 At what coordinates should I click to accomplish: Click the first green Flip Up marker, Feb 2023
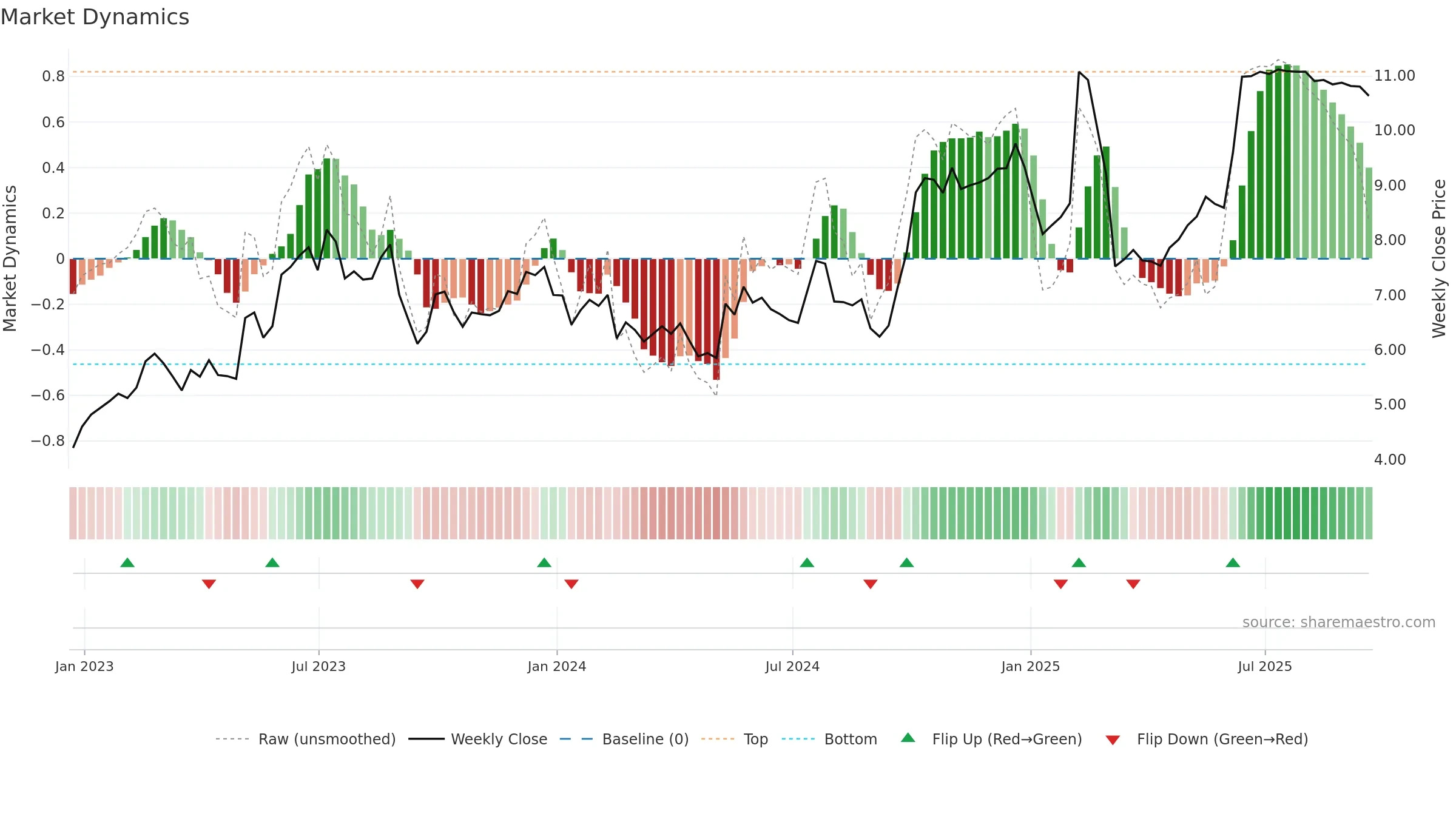tap(127, 562)
